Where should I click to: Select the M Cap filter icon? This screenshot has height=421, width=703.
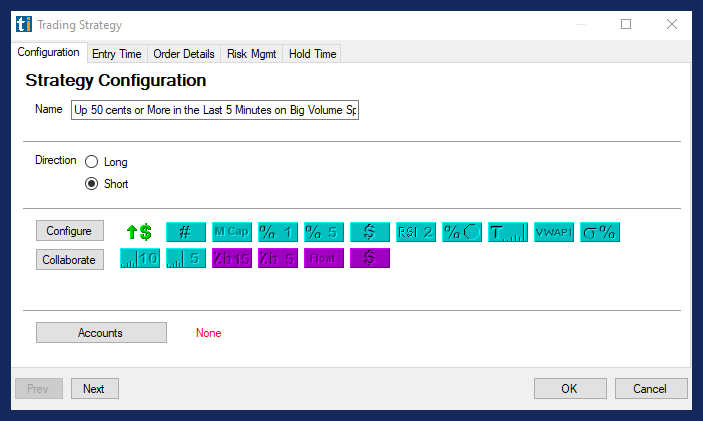[231, 232]
